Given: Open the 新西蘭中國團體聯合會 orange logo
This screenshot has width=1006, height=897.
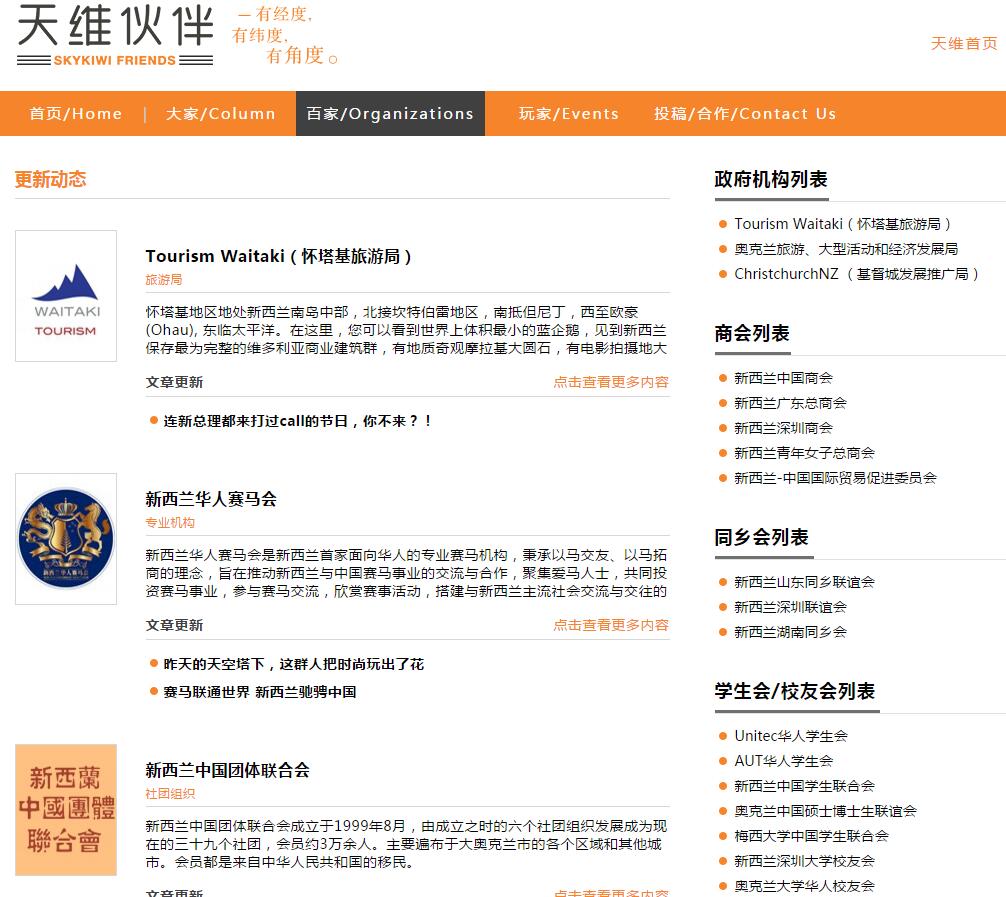Looking at the screenshot, I should click(x=66, y=810).
